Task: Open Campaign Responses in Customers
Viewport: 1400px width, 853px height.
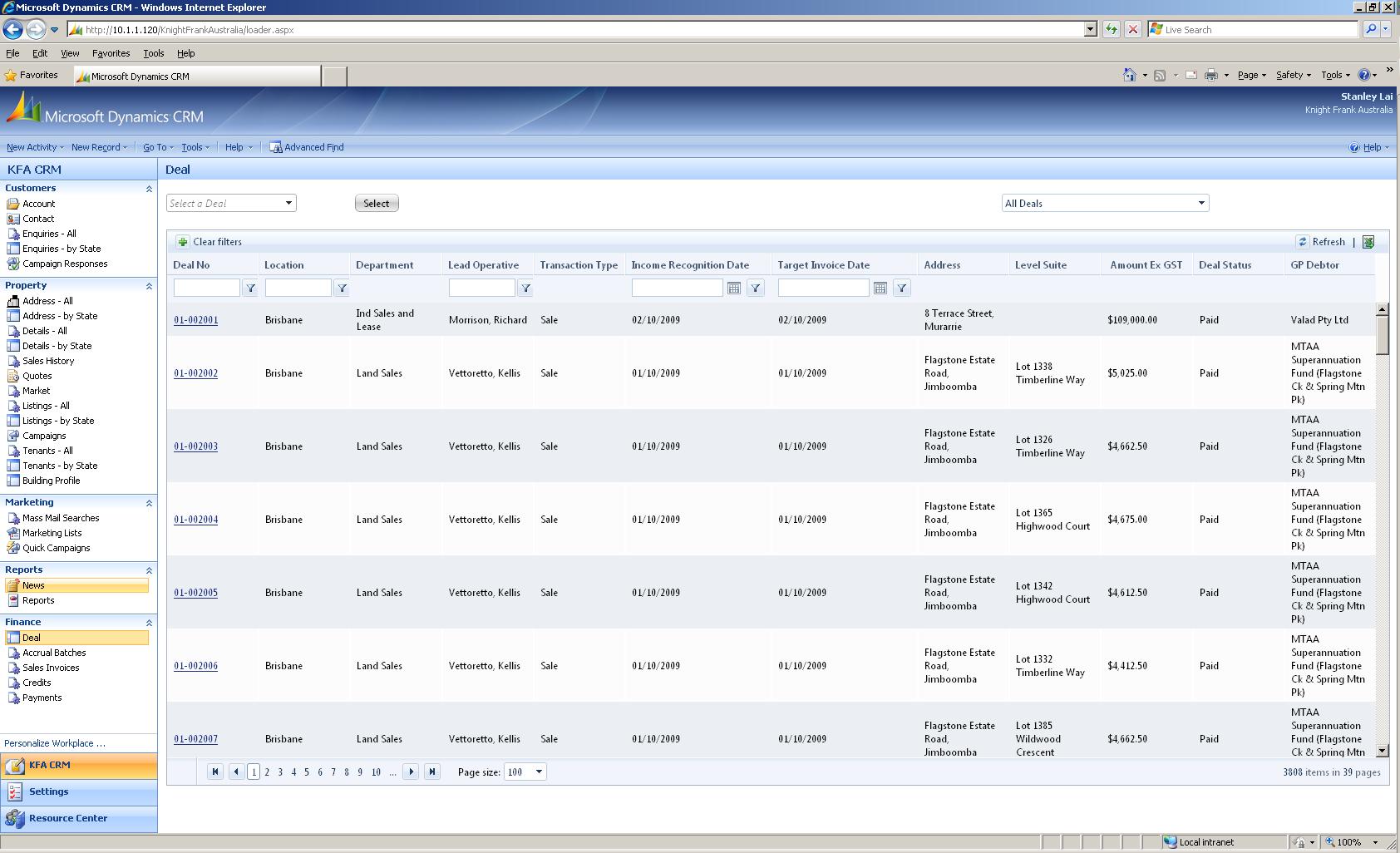Action: tap(65, 264)
